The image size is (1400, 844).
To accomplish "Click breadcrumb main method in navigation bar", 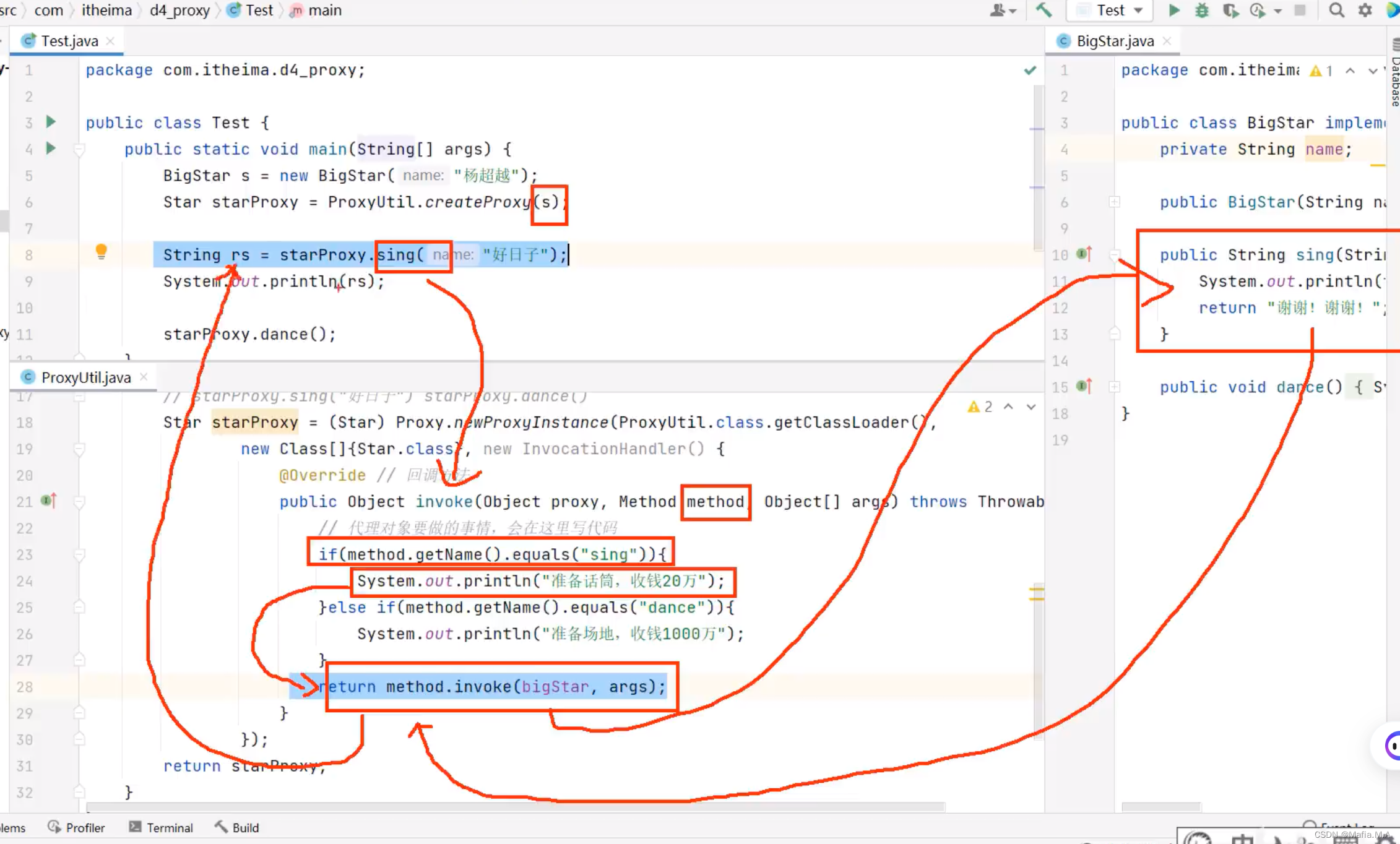I will [x=316, y=11].
